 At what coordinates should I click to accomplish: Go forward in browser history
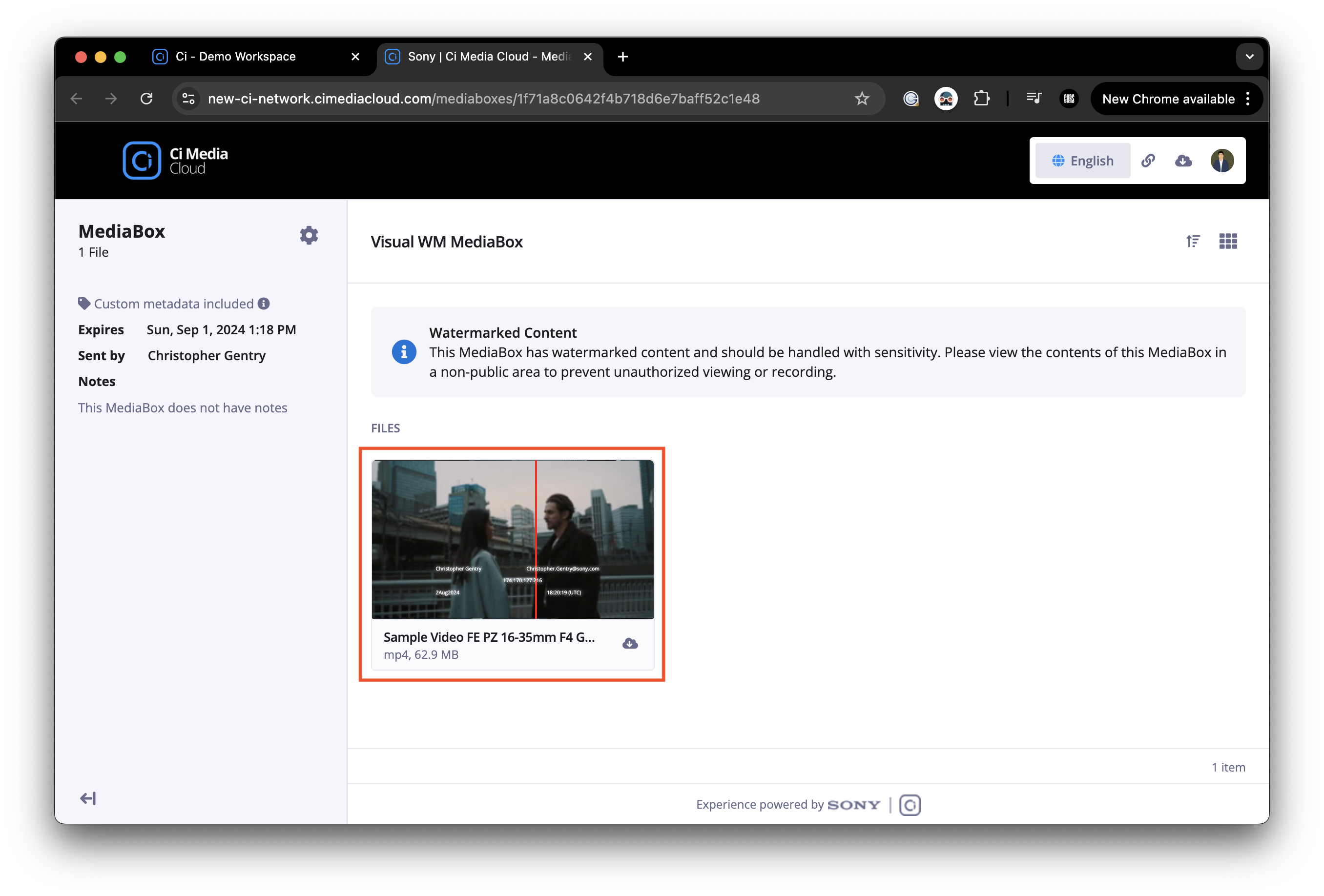coord(111,99)
